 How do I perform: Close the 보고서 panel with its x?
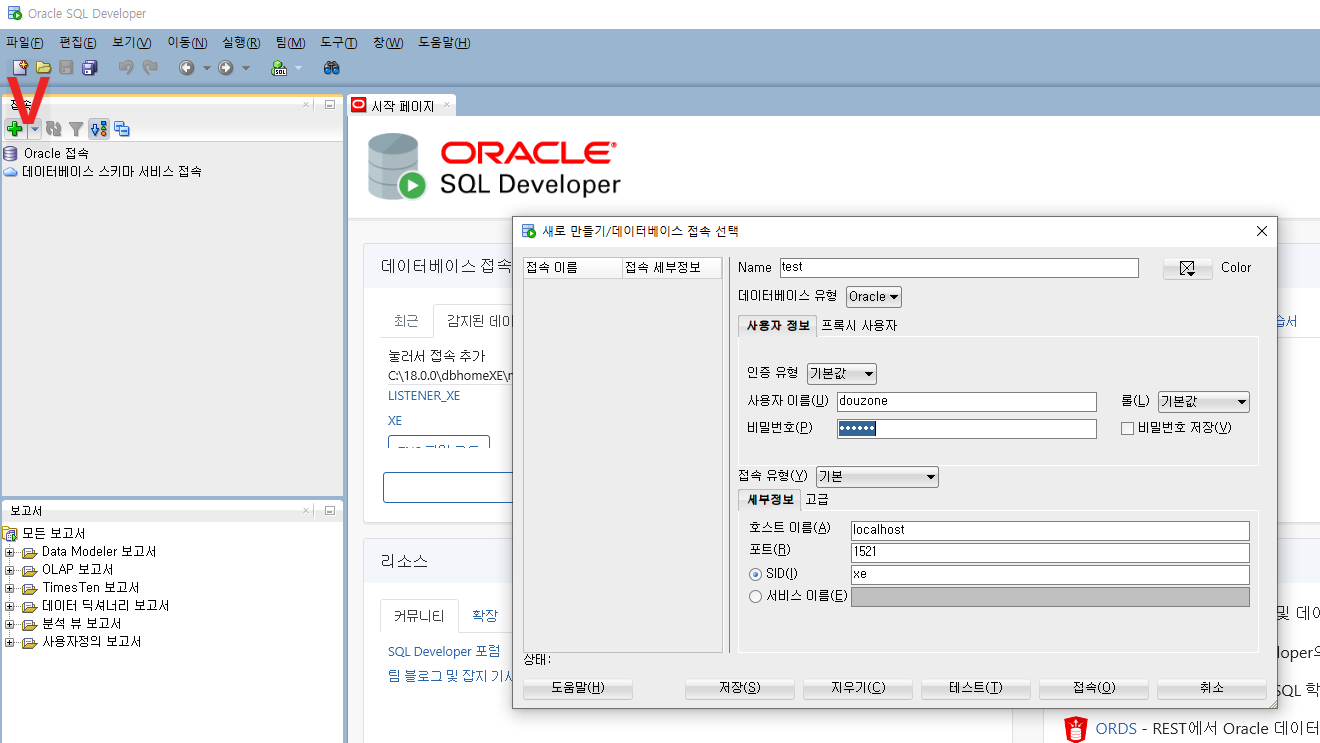(x=307, y=510)
